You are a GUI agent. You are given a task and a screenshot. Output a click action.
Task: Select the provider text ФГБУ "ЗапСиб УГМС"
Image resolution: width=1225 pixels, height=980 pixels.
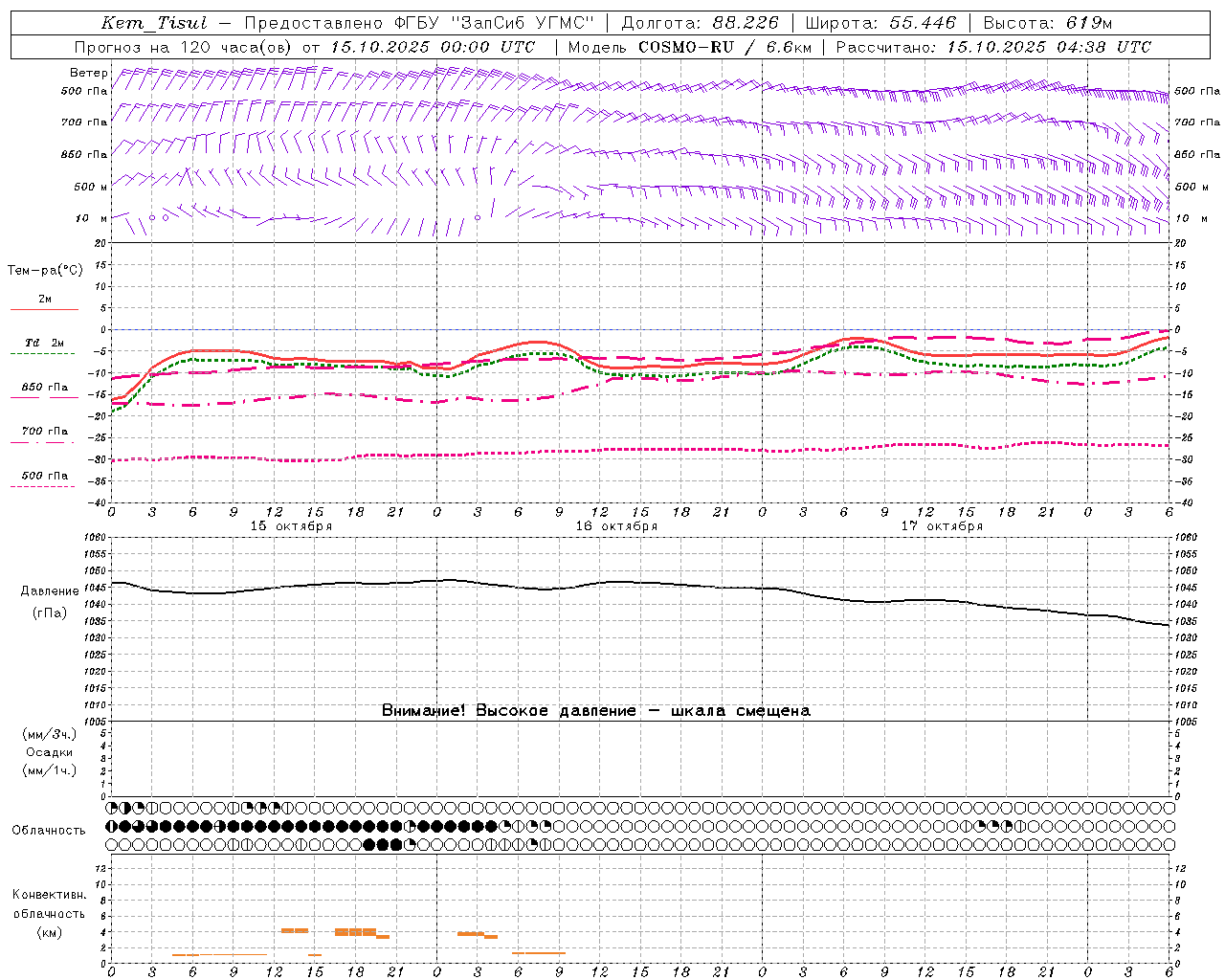coord(493,24)
